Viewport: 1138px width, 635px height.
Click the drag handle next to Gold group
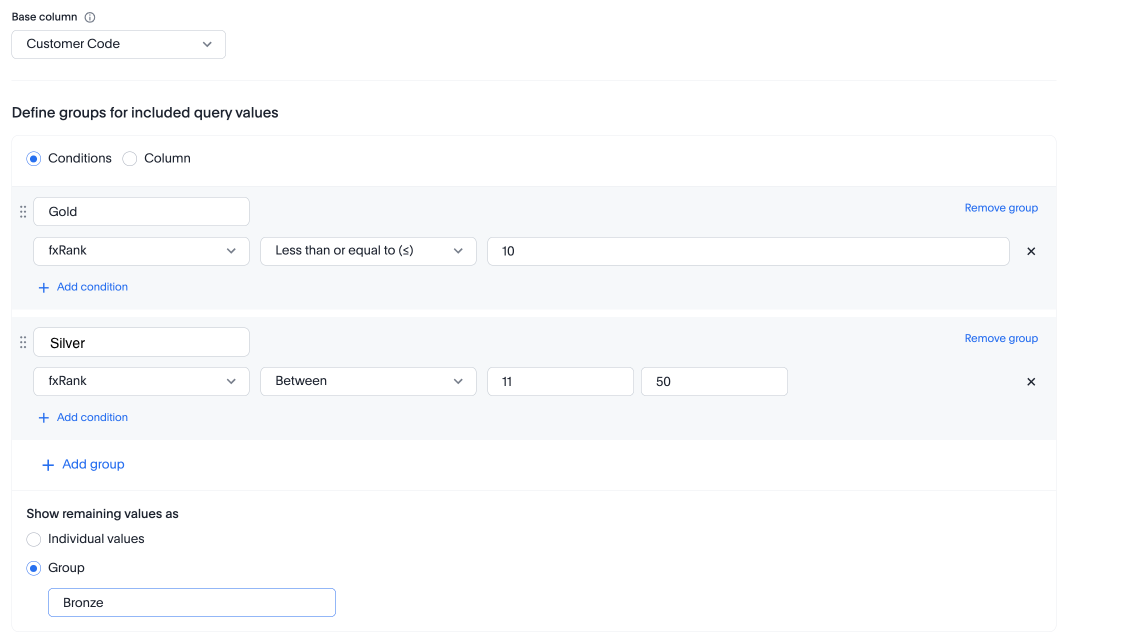23,211
